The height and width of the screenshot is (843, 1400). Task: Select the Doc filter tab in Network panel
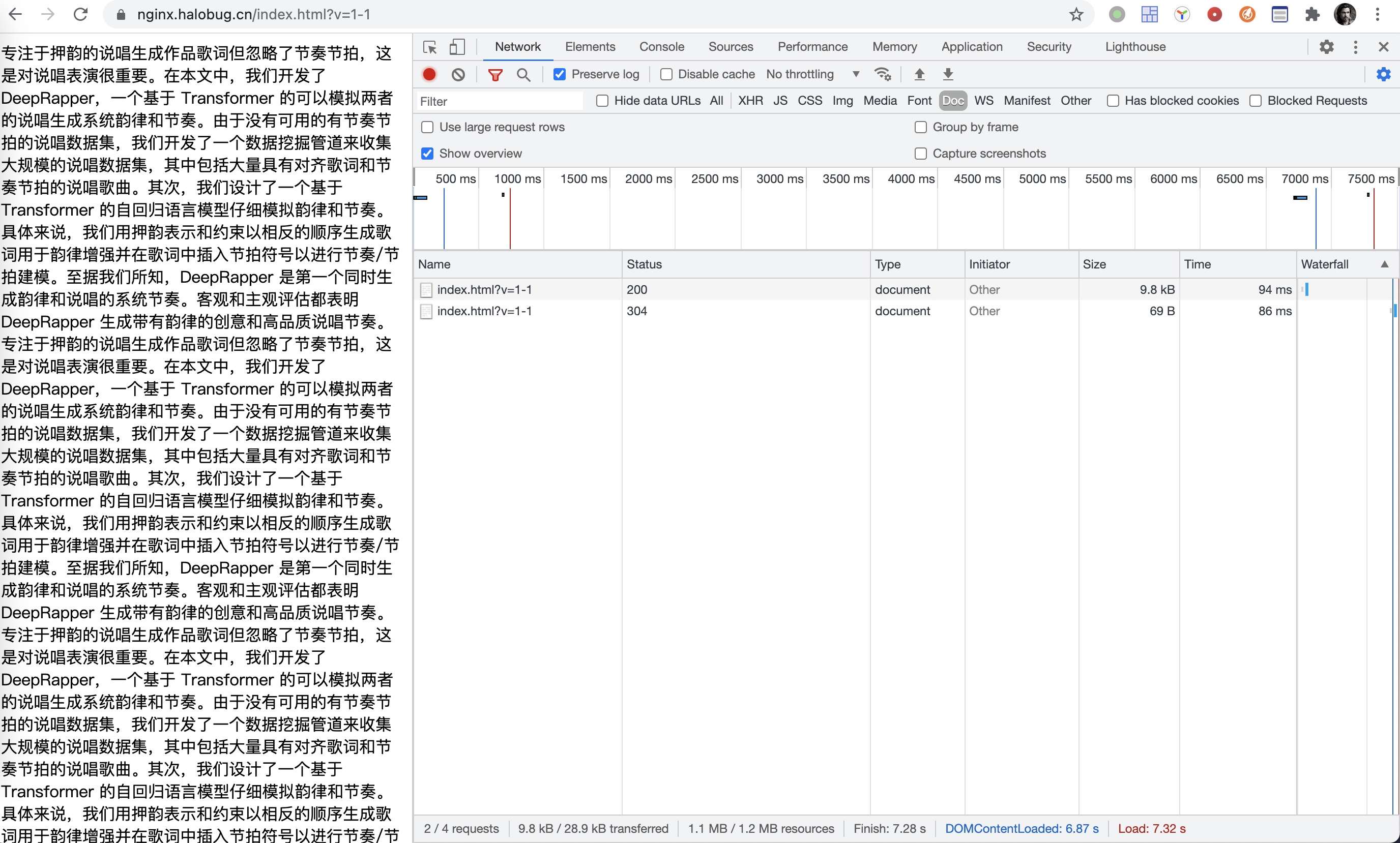[x=952, y=100]
